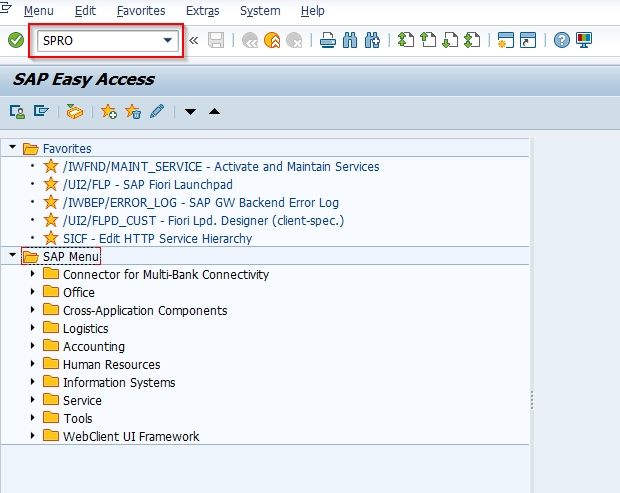The image size is (620, 493).
Task: Expand the Connector for Multi-Bank Connectivity folder
Action: 33,273
